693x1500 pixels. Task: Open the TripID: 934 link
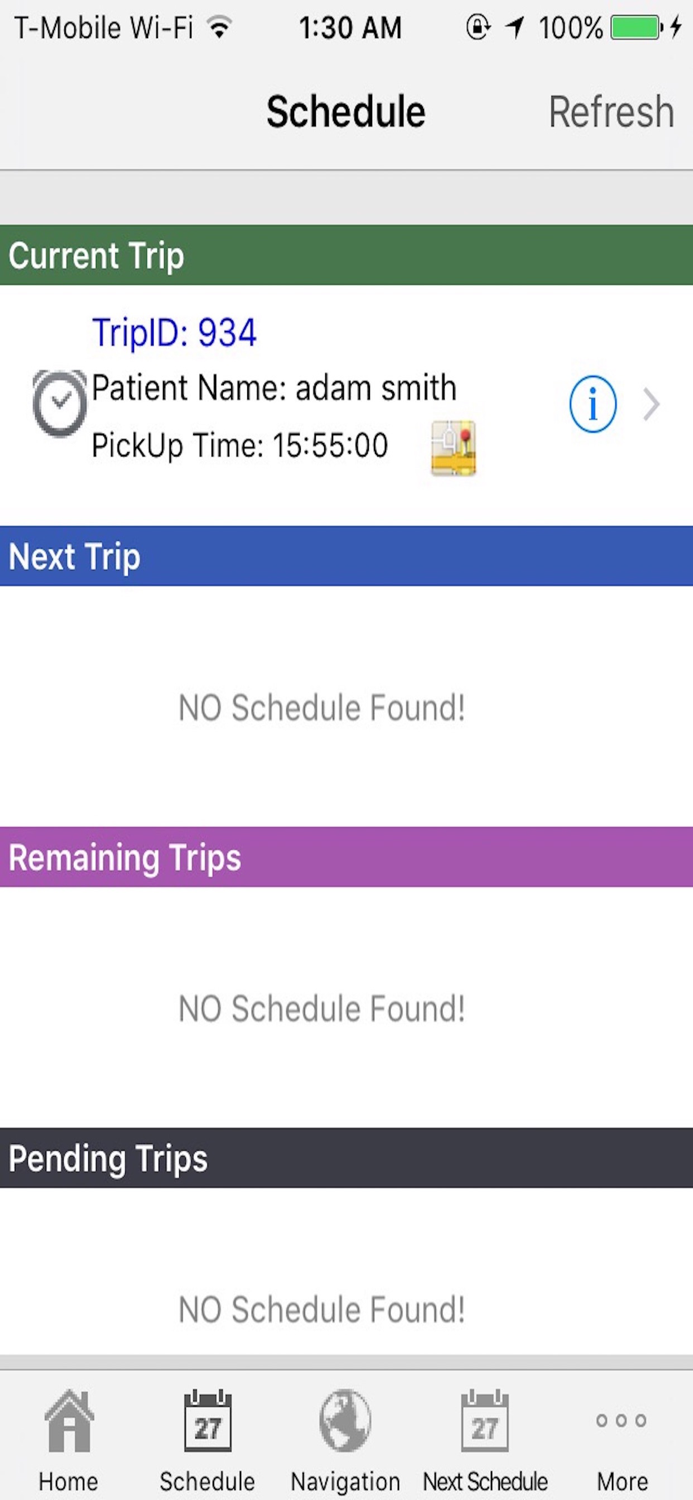click(175, 332)
